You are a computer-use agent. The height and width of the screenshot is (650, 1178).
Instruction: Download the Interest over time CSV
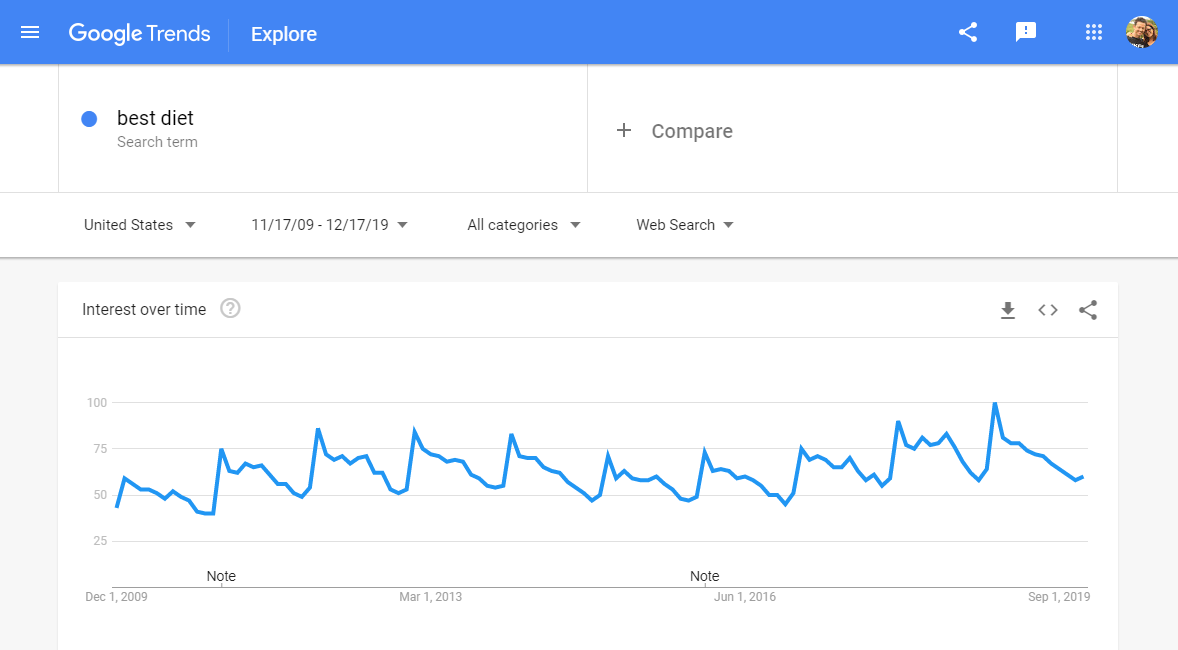(x=1008, y=310)
